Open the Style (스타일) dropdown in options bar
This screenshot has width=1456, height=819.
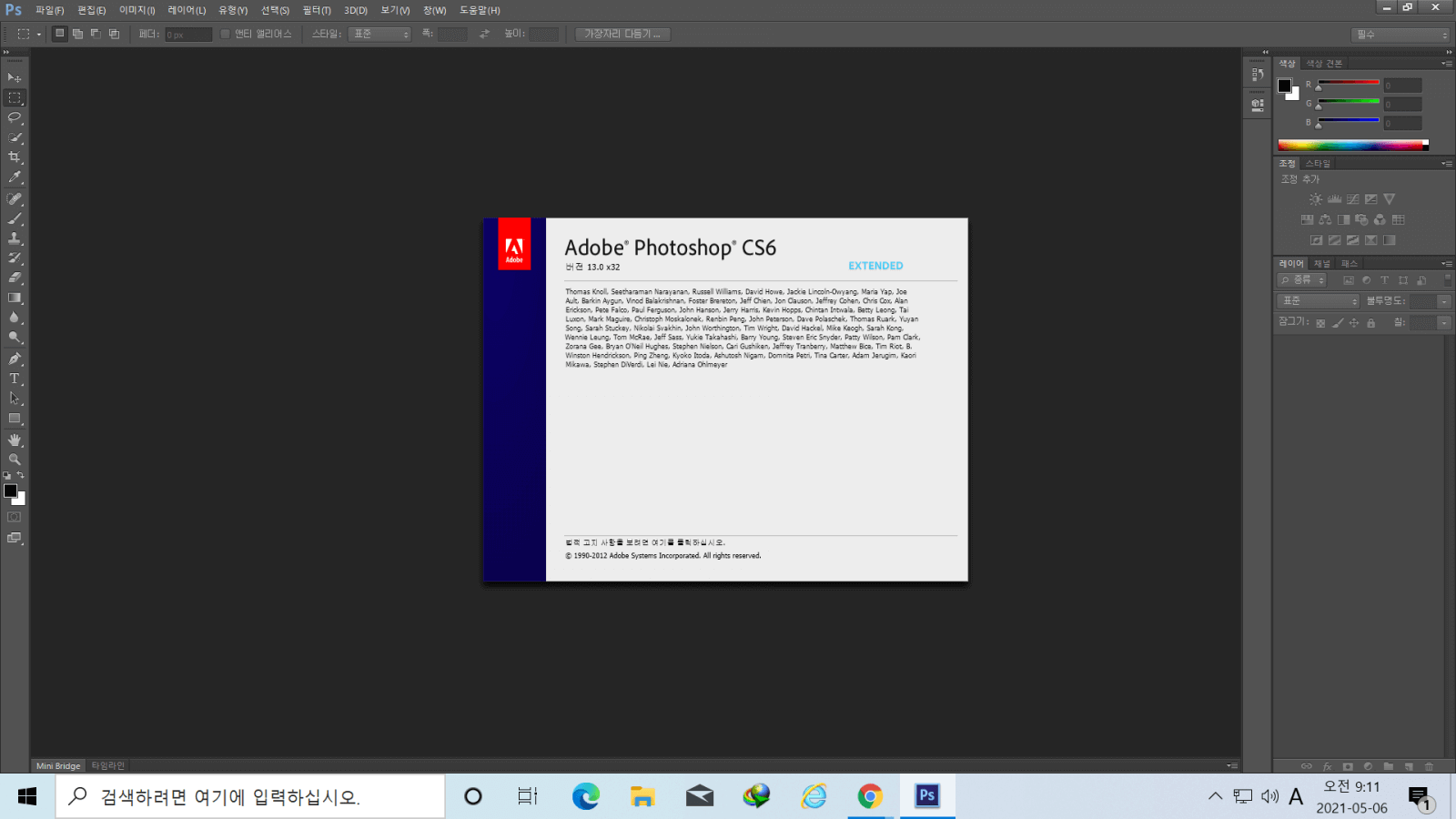379,34
